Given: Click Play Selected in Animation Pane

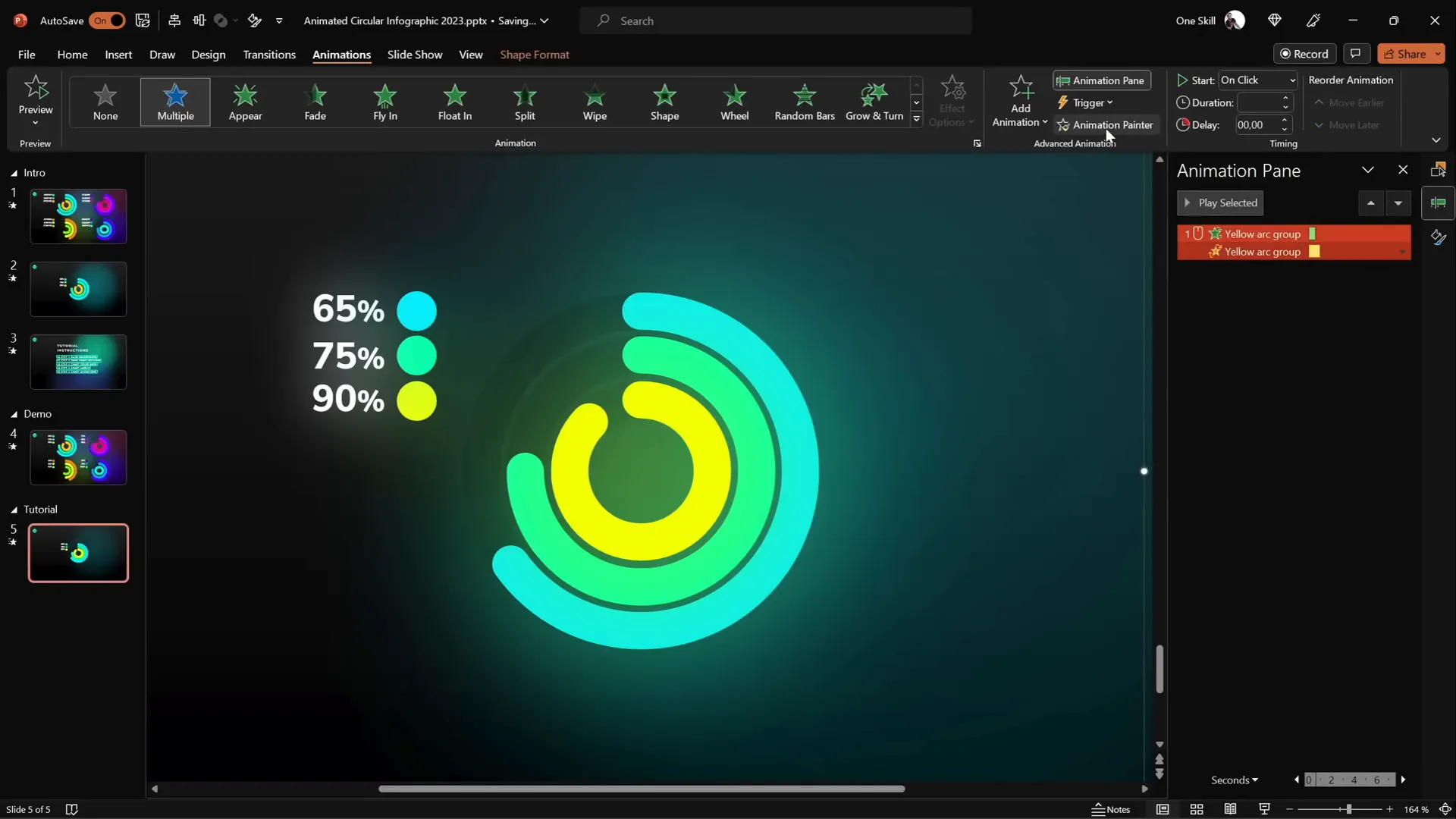Looking at the screenshot, I should point(1220,202).
